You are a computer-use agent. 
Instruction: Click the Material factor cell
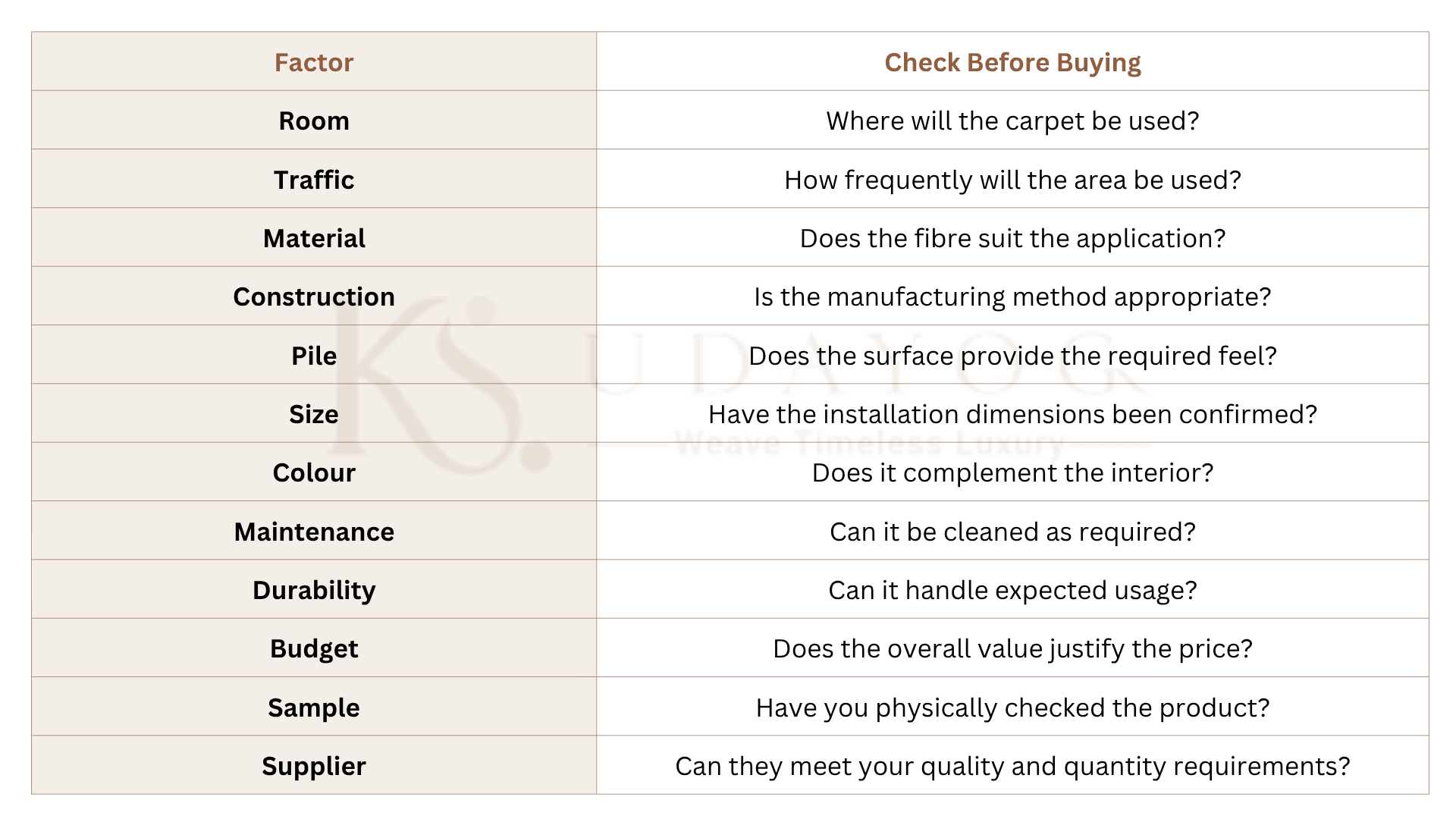point(314,237)
